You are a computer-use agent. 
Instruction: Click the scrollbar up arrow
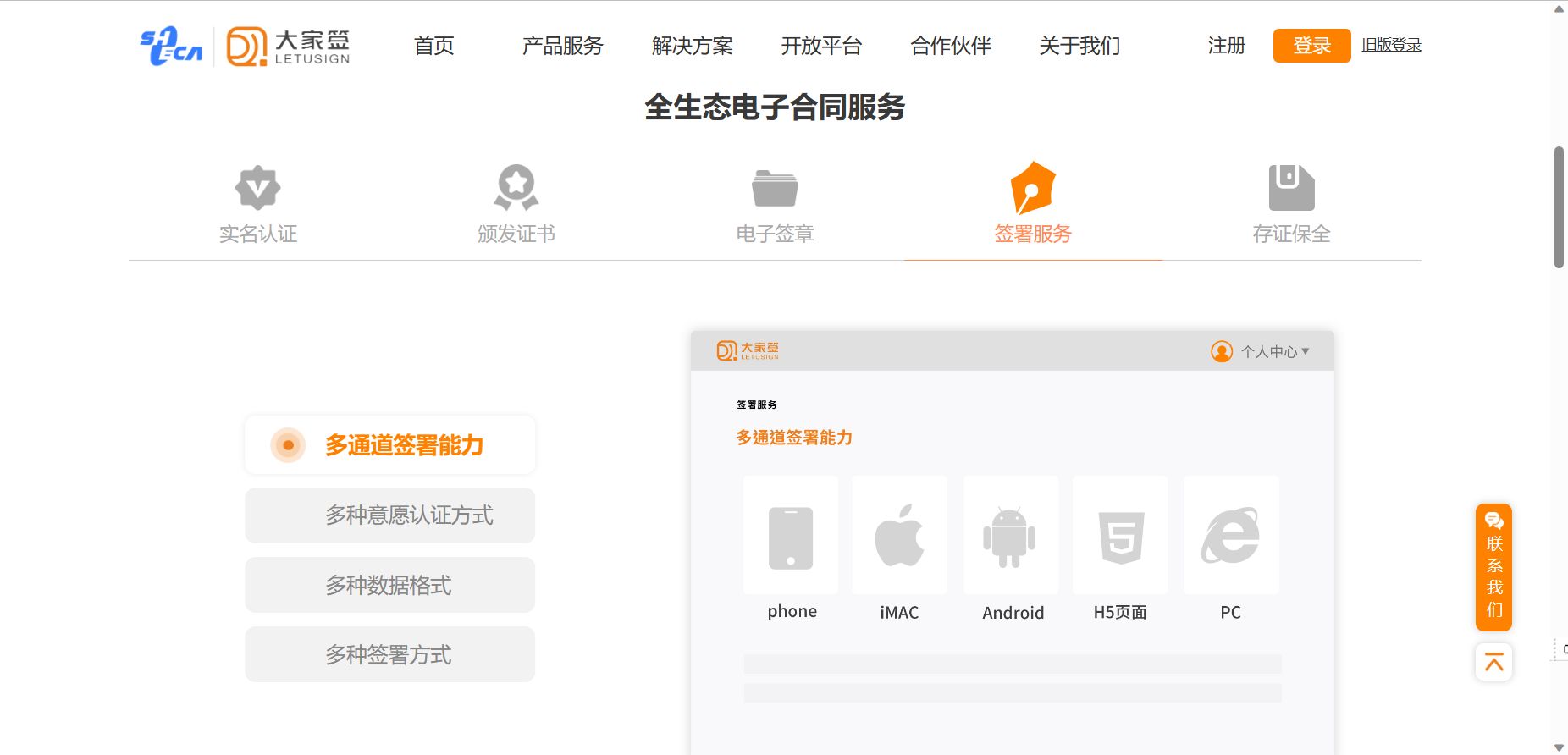[x=1560, y=8]
